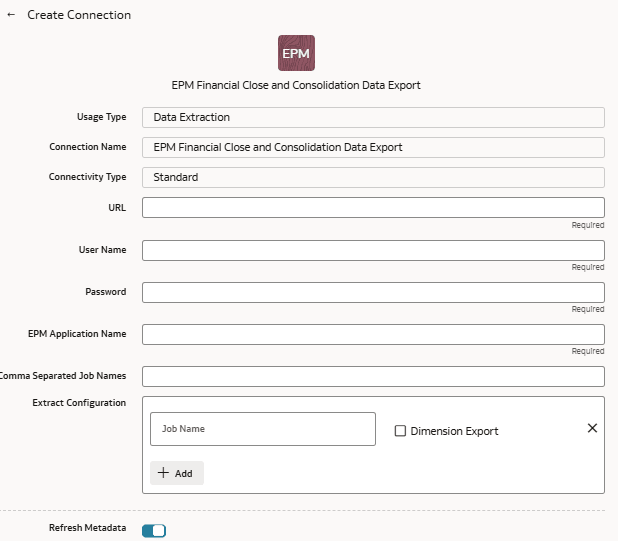Screen dimensions: 618x541
Task: Click into the URL field
Action: (373, 207)
